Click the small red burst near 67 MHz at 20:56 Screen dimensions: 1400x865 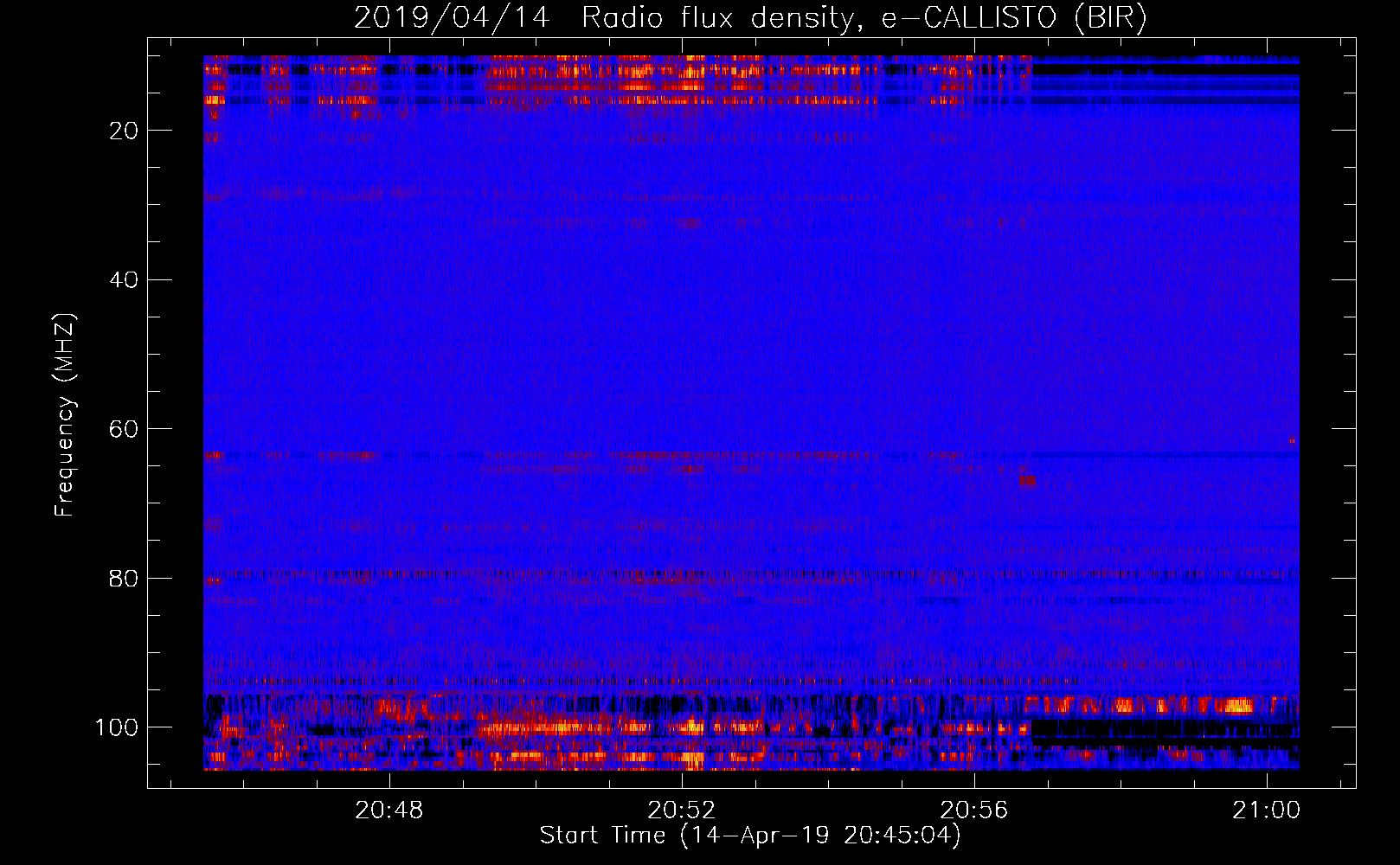tap(1027, 480)
